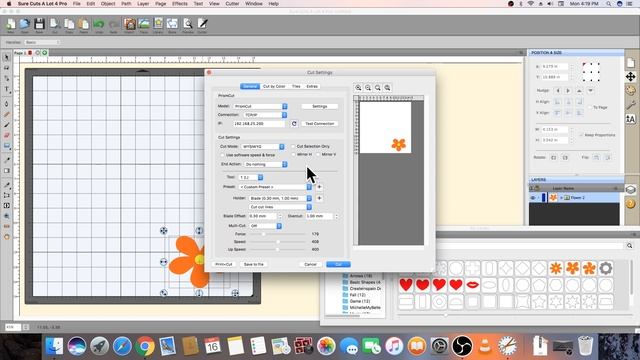Switch to Extras tab
This screenshot has width=640, height=360.
coord(312,87)
